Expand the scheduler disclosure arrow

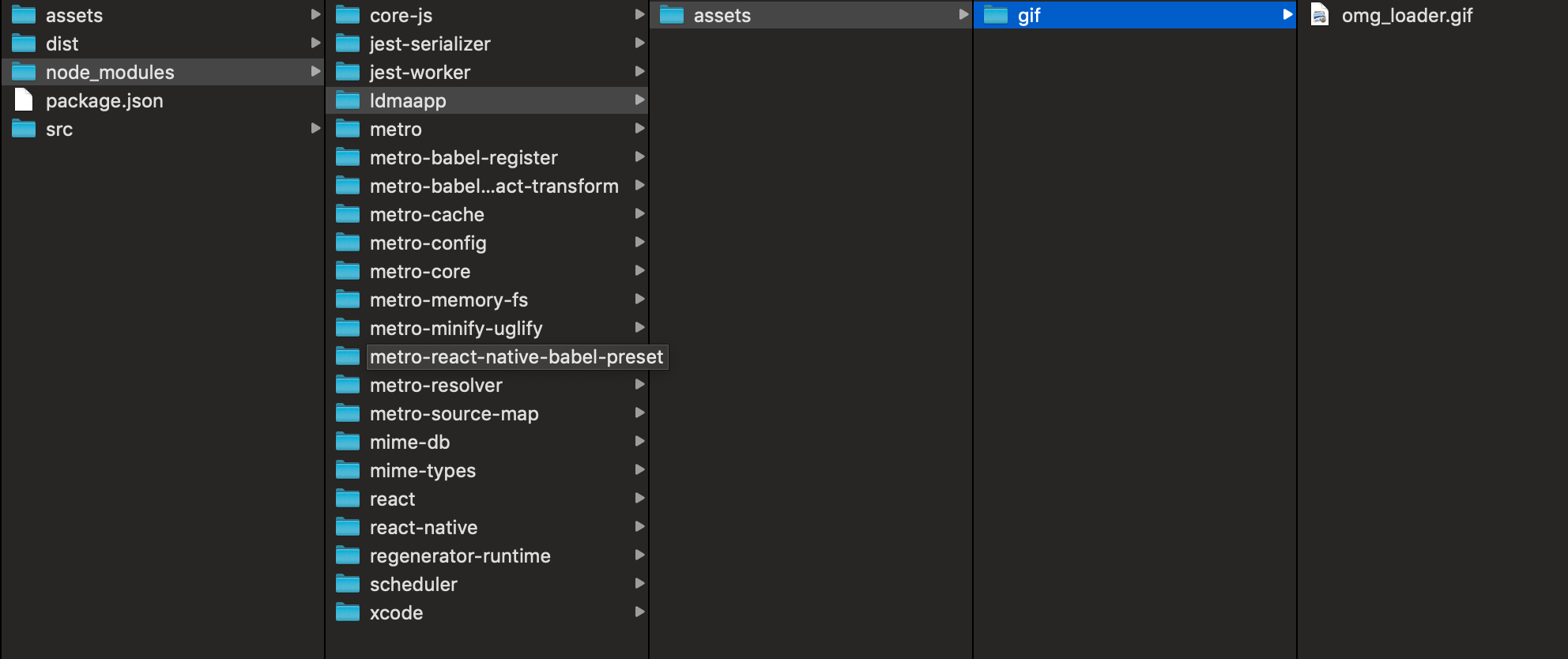(x=639, y=583)
